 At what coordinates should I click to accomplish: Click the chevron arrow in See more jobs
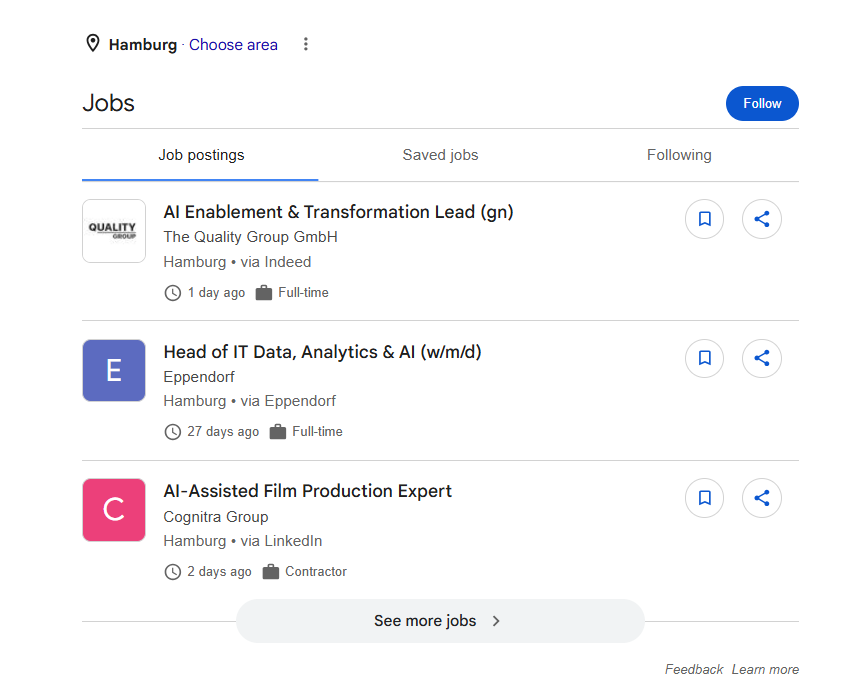pos(496,621)
